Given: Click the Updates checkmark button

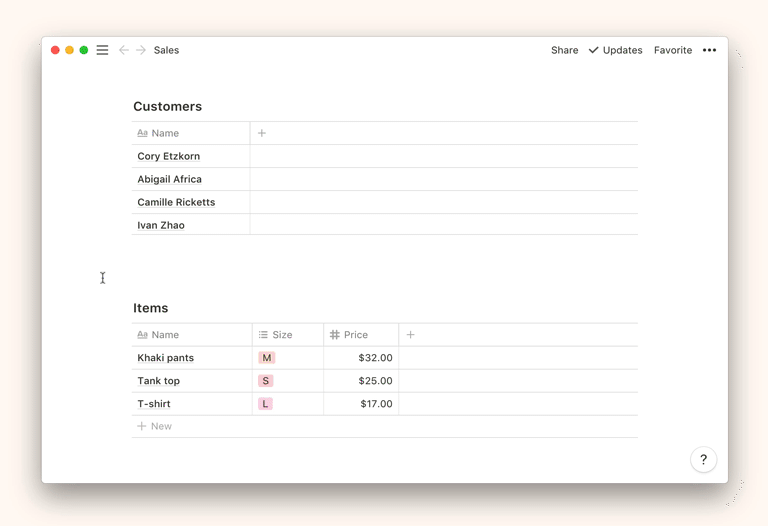Looking at the screenshot, I should point(615,50).
